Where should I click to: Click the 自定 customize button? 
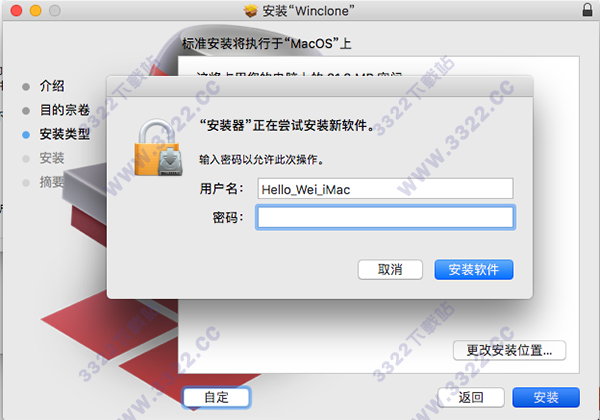coord(217,397)
